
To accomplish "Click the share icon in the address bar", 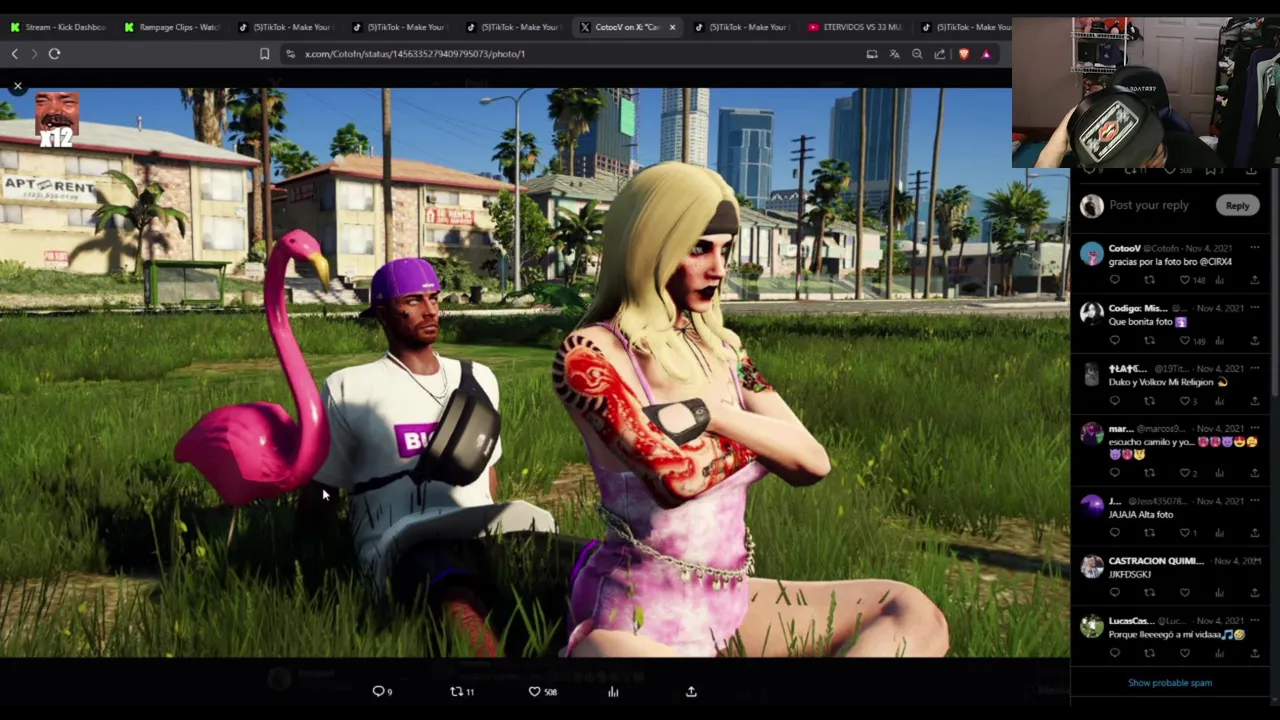I will point(940,54).
